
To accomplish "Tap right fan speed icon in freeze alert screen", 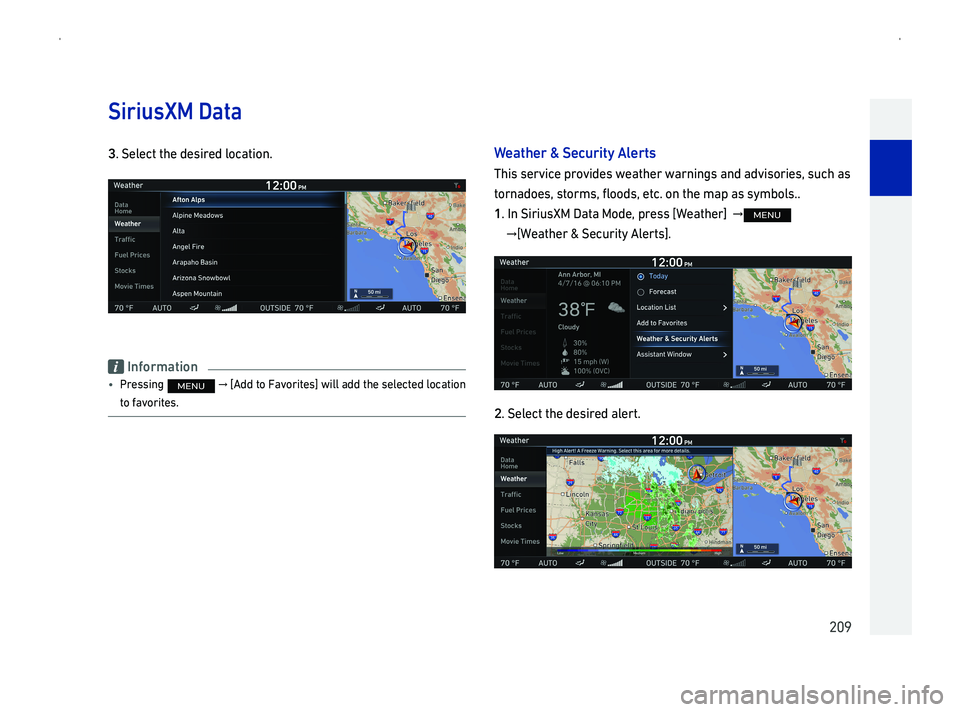I will tap(735, 563).
